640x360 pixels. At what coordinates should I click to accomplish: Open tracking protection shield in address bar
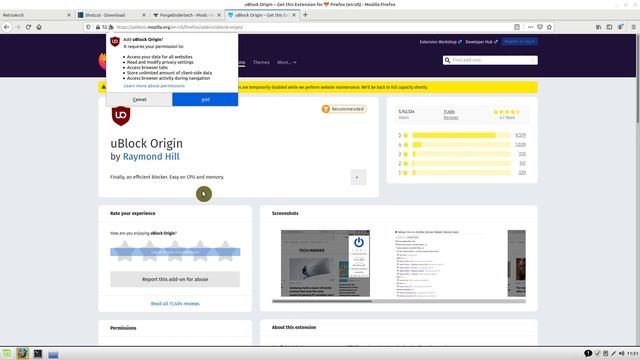(88, 27)
